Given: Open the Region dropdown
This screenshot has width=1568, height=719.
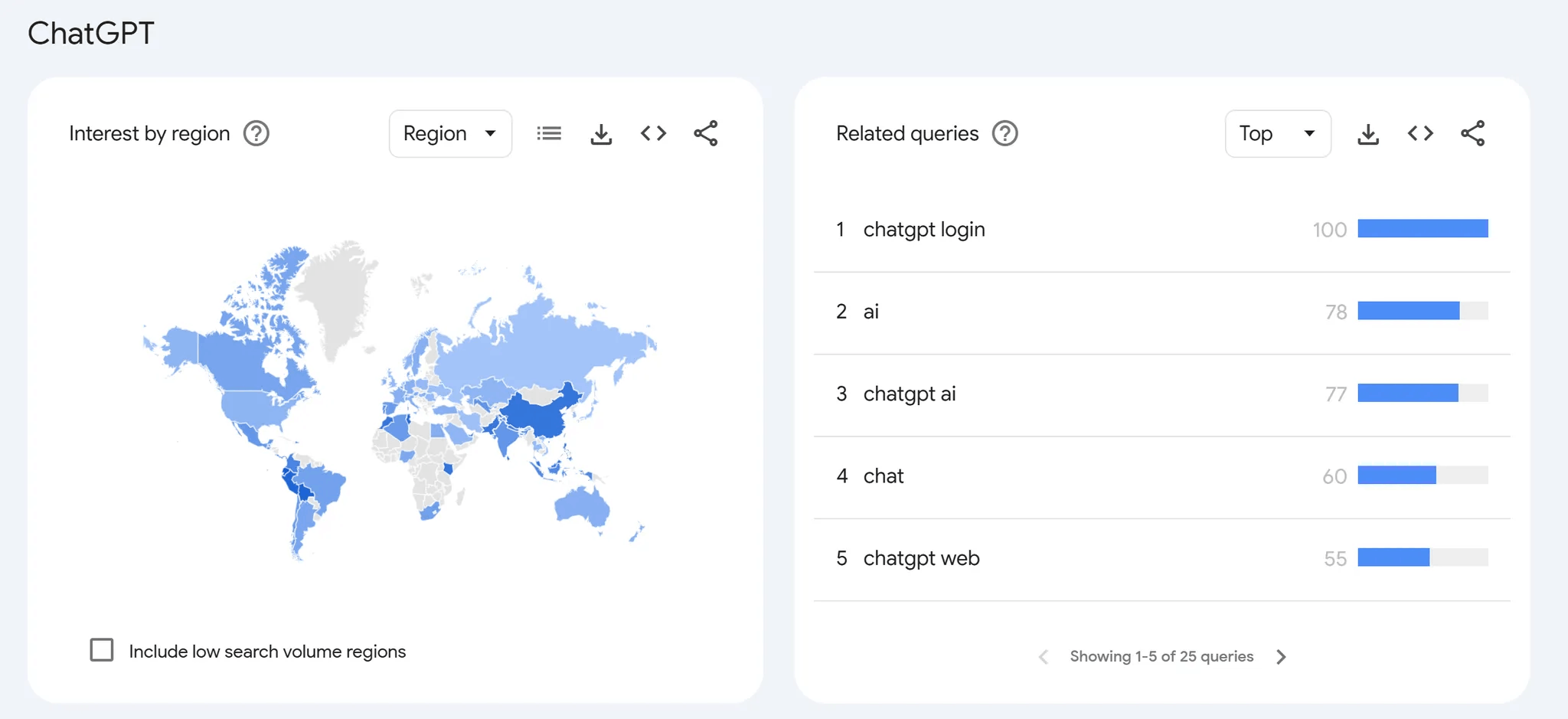Looking at the screenshot, I should tap(450, 134).
